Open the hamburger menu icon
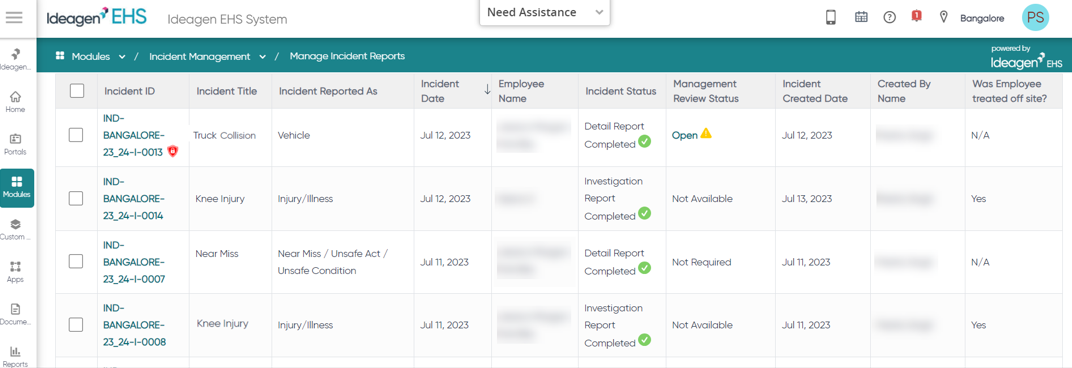1072x368 pixels. pyautogui.click(x=14, y=18)
